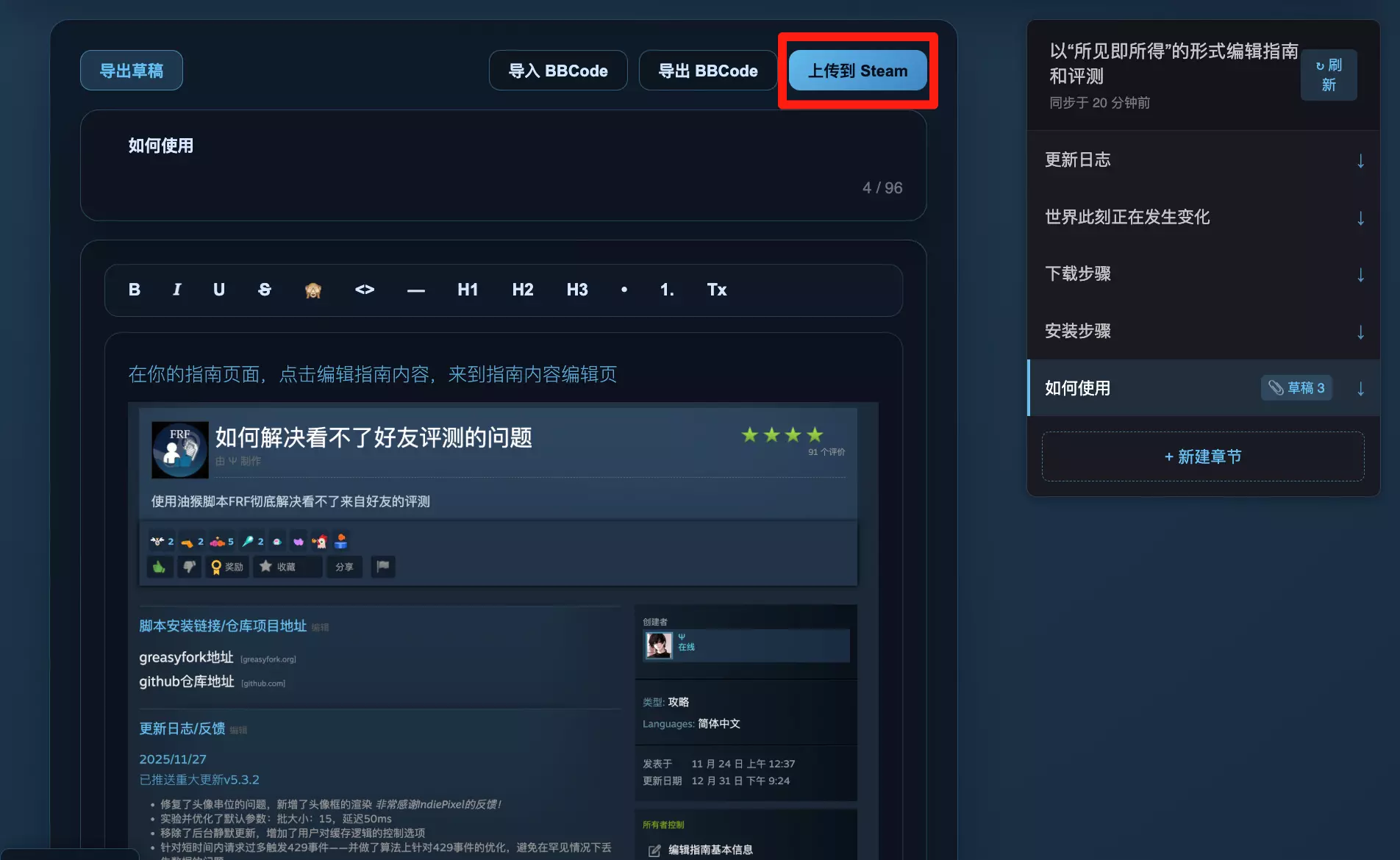Move 更新日志 chapter down with arrow

[x=1360, y=161]
